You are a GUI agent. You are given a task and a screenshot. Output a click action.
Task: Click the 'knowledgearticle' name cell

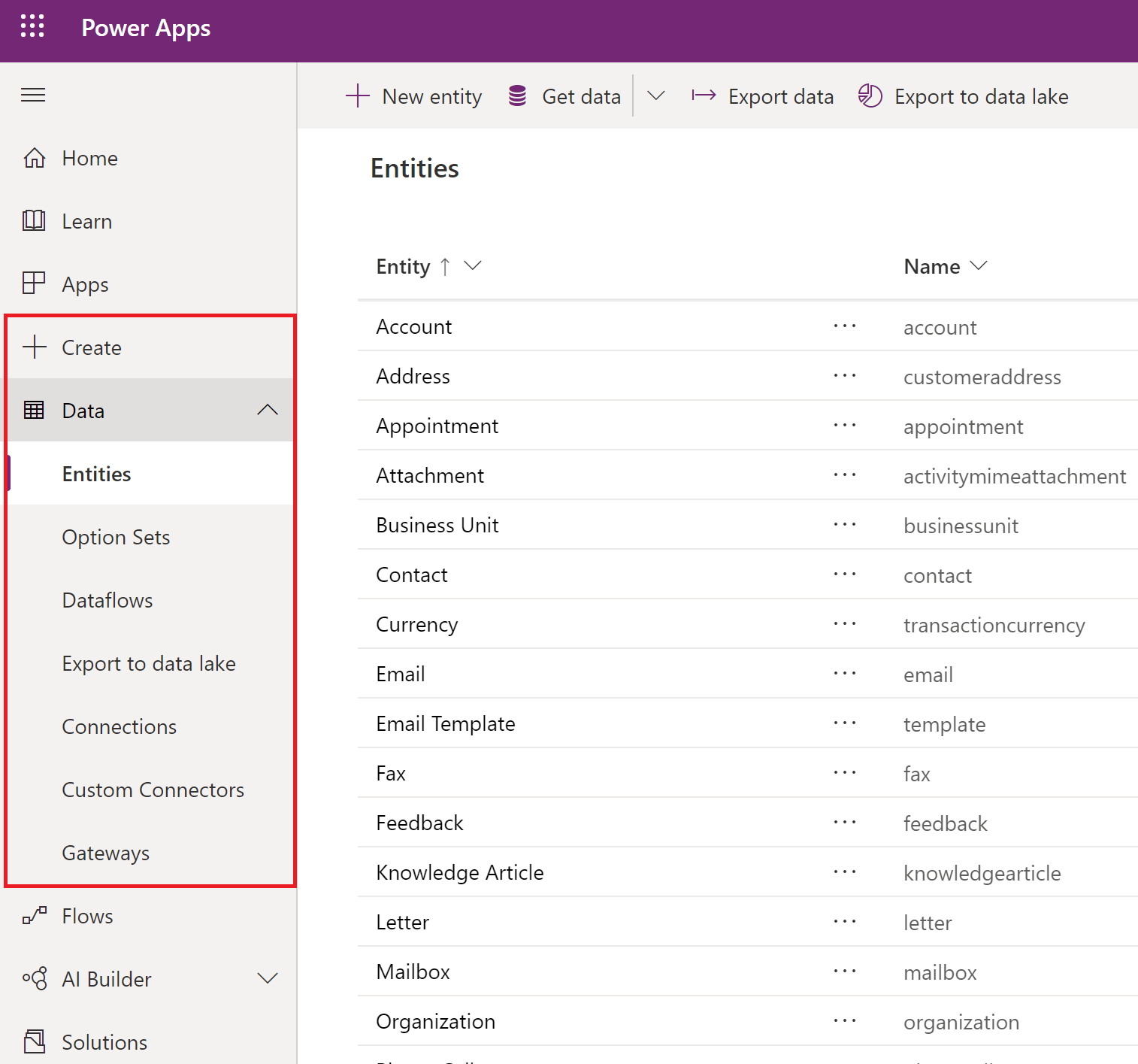point(982,873)
